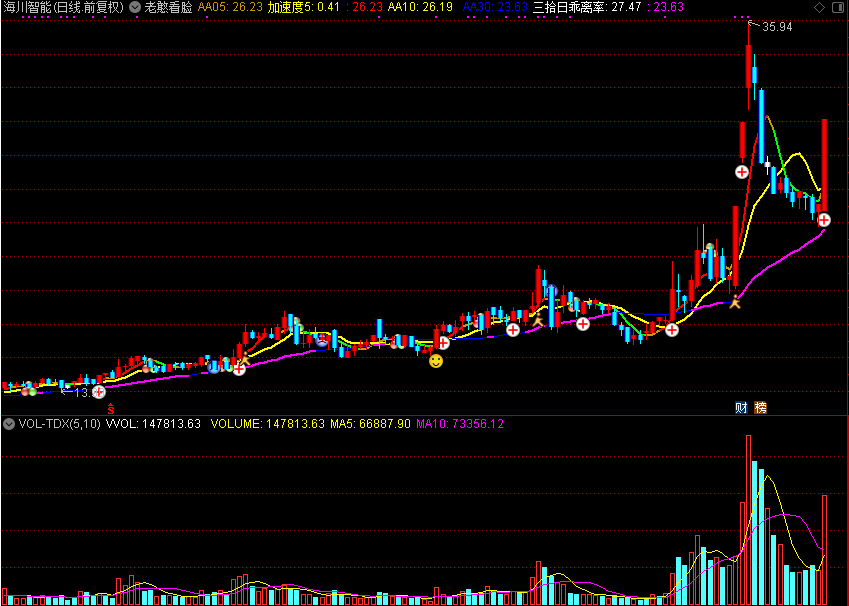Click the diamond icon in top-right corner
849x606 pixels.
click(x=819, y=7)
